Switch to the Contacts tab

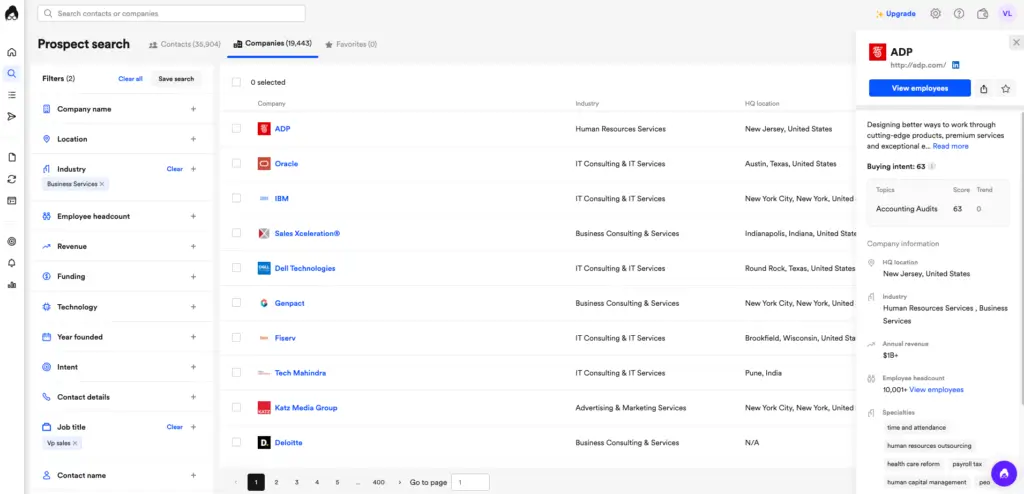(184, 44)
